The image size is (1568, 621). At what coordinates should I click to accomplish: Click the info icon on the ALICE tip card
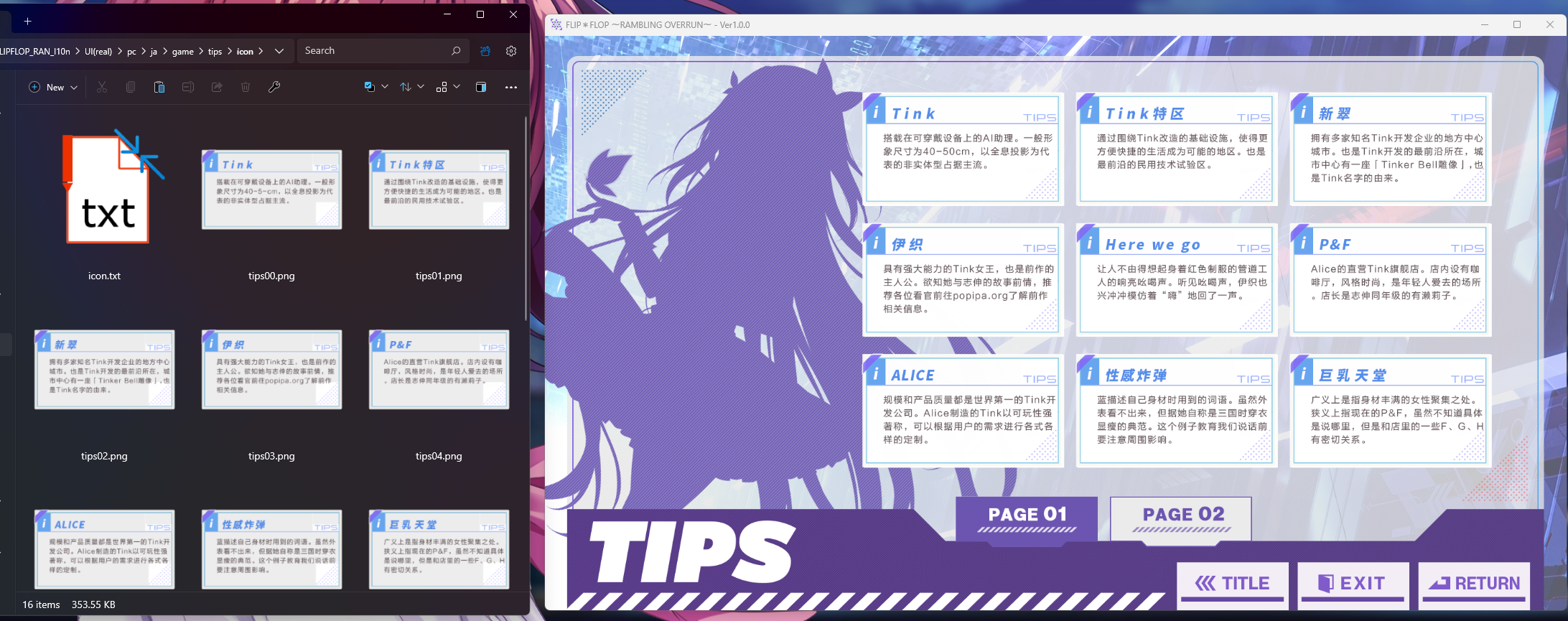[875, 373]
